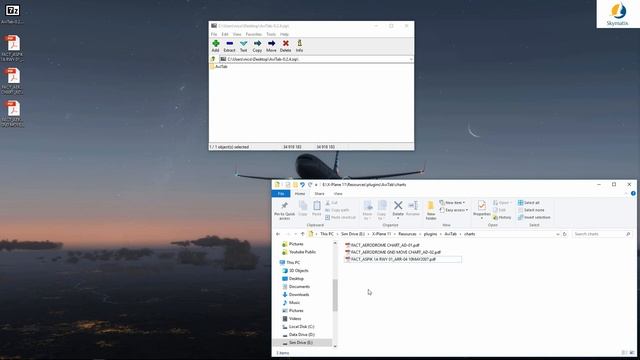Click the Copy icon in Explorer Clipboard group
Image resolution: width=640 pixels, height=360 pixels.
(303, 209)
